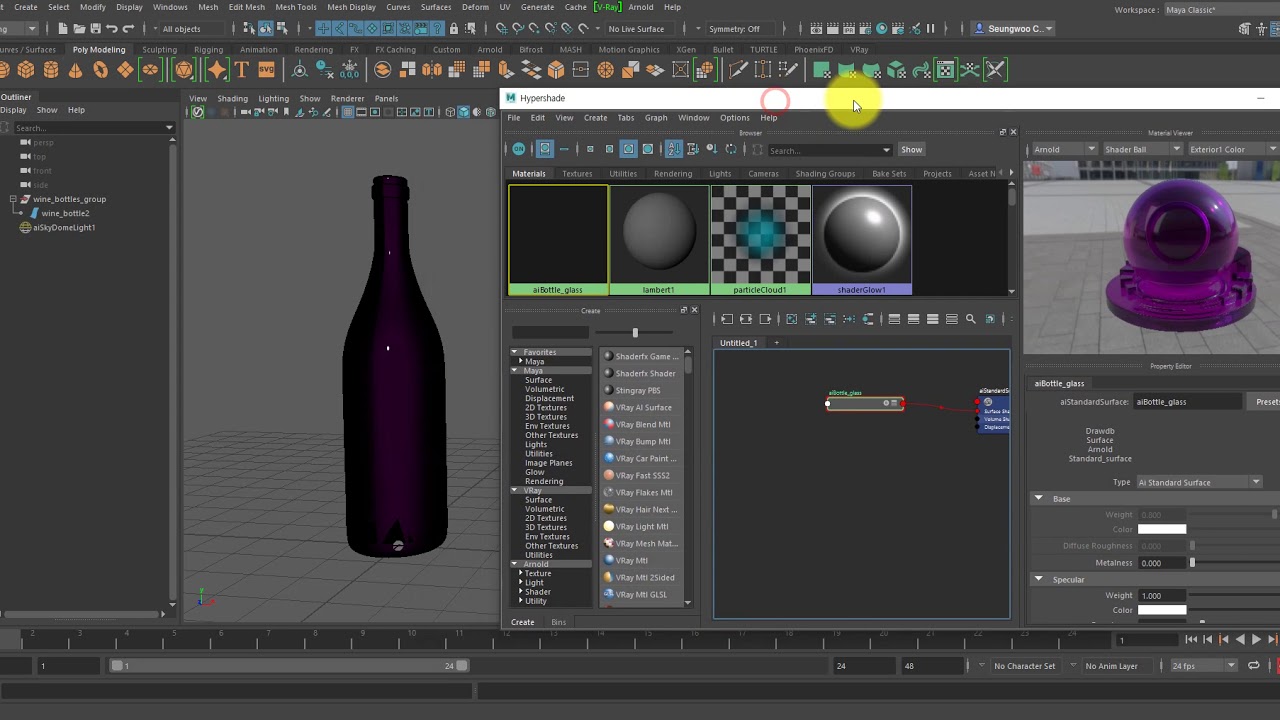Image resolution: width=1280 pixels, height=720 pixels.
Task: Click the Base Color white swatch
Action: point(1162,529)
